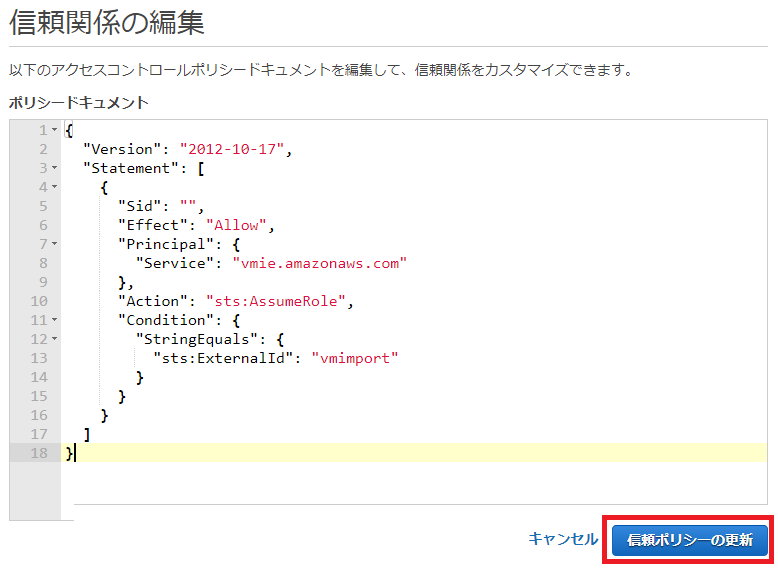Collapse the fold arrow on line 1
This screenshot has height=569, width=778.
(x=55, y=130)
